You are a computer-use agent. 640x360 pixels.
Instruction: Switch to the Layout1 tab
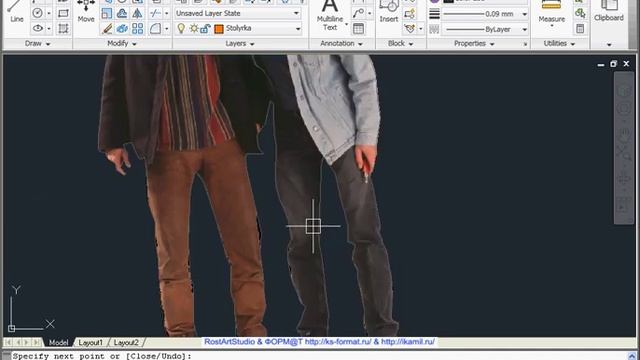[90, 342]
